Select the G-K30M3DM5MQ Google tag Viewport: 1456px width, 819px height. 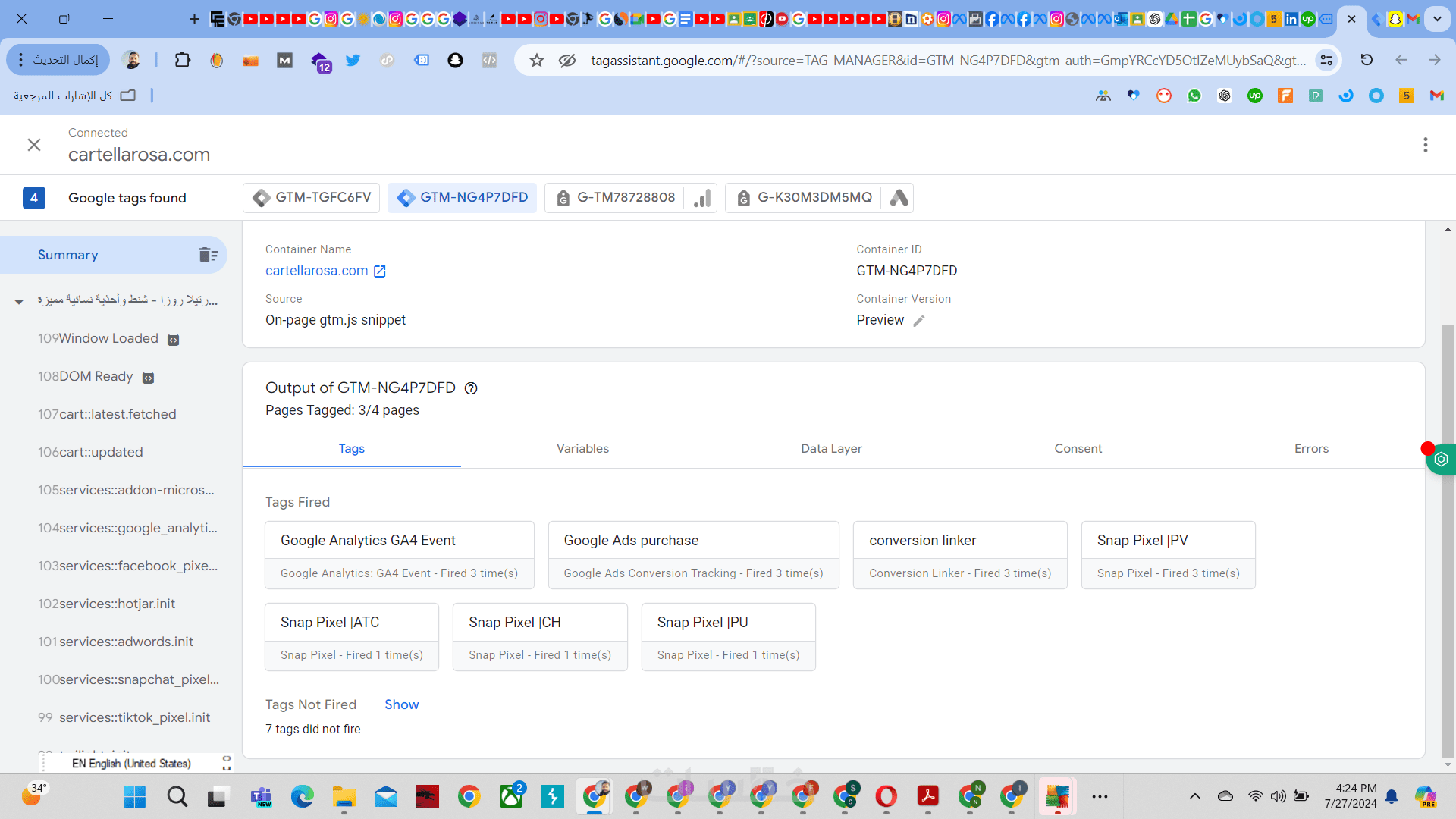804,198
